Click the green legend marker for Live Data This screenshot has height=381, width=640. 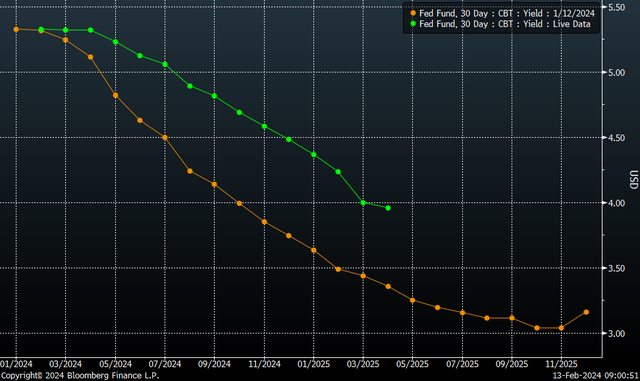pyautogui.click(x=413, y=24)
